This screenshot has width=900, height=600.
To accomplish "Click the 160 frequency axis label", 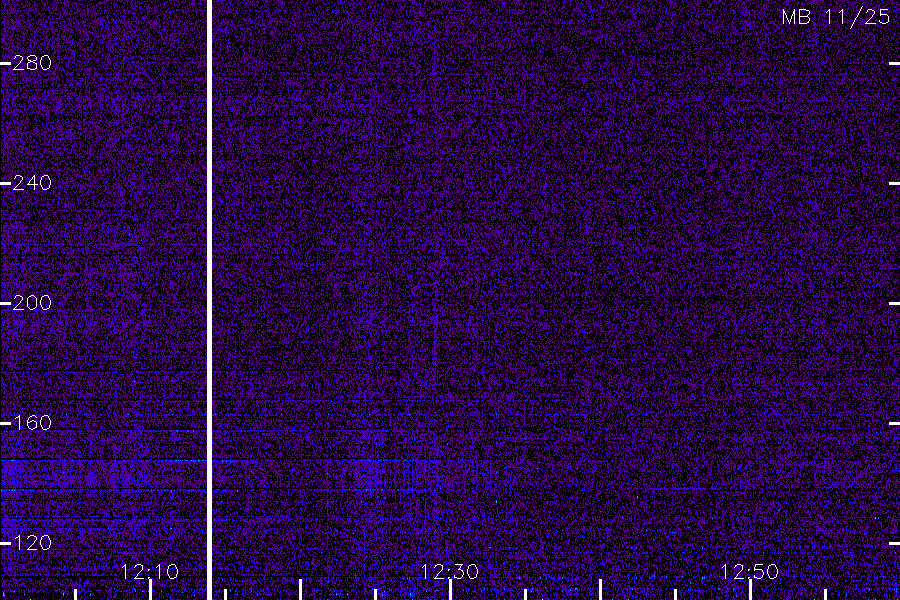I will [32, 423].
